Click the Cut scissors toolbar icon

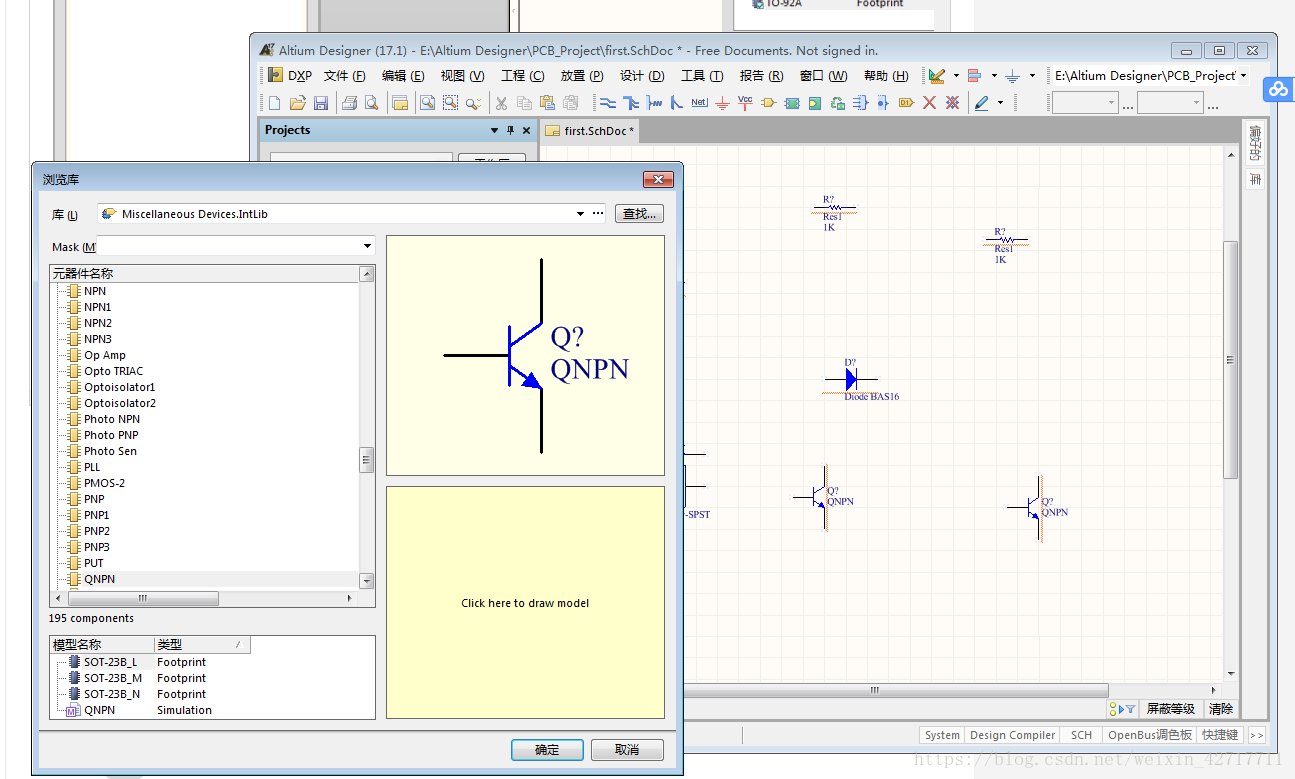[501, 103]
